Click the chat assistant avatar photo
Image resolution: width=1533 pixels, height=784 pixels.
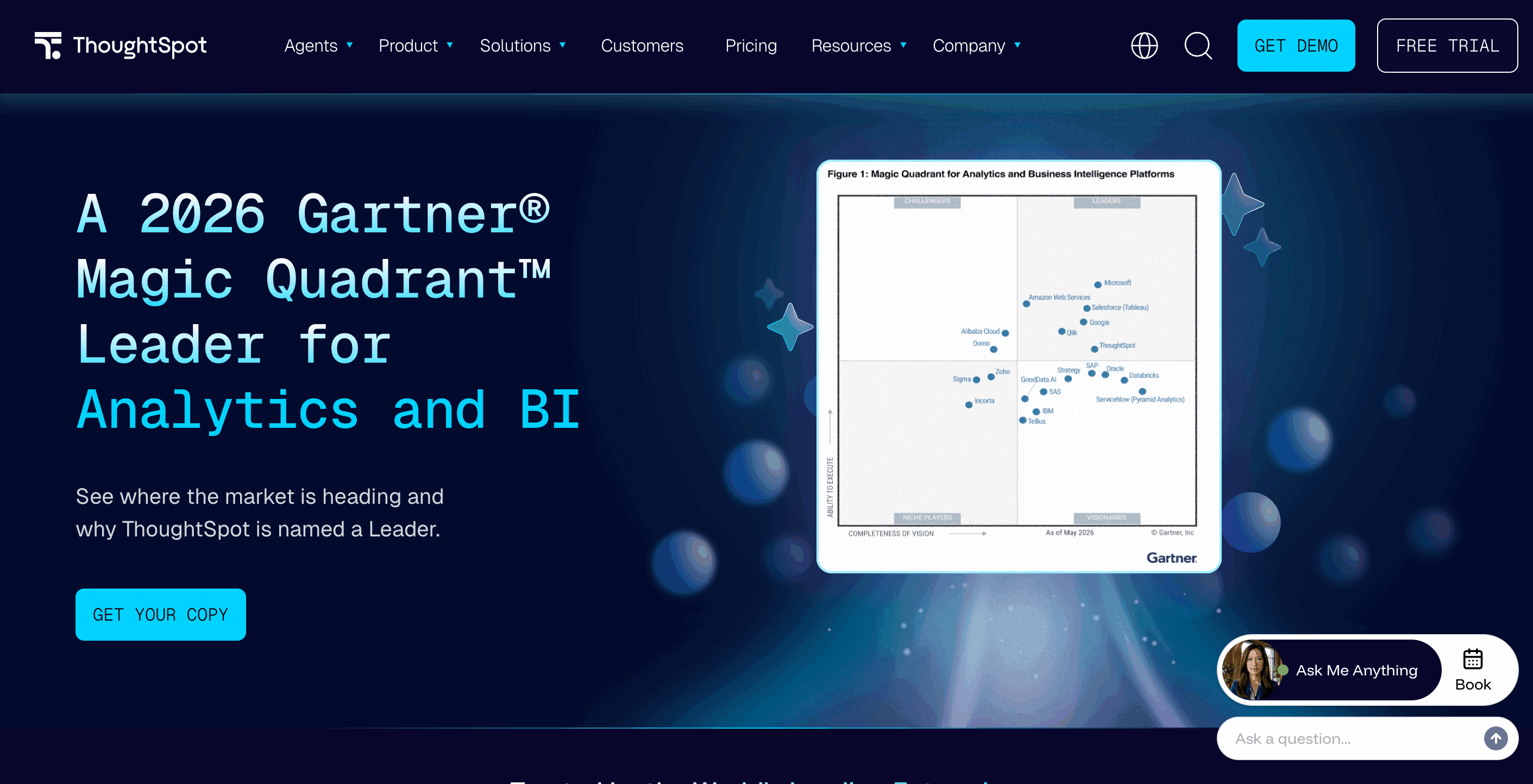(x=1252, y=670)
